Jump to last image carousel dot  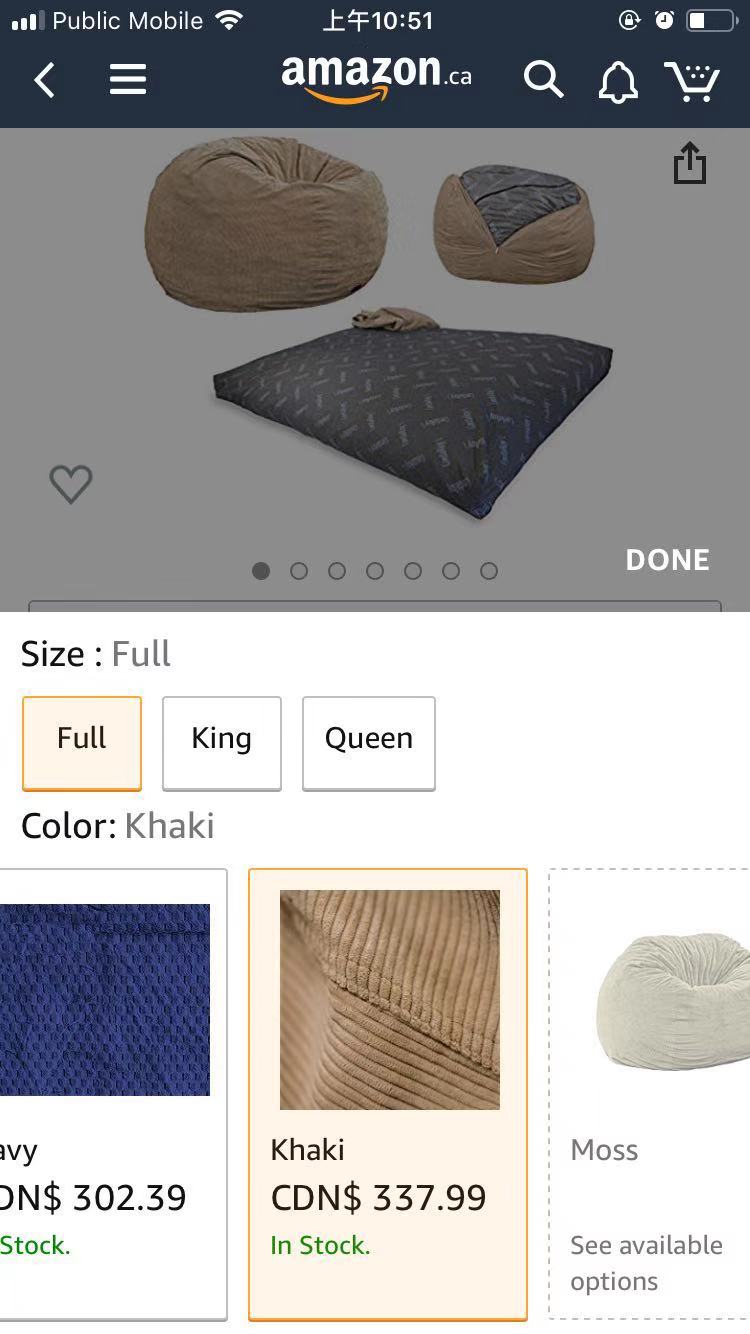pos(489,571)
